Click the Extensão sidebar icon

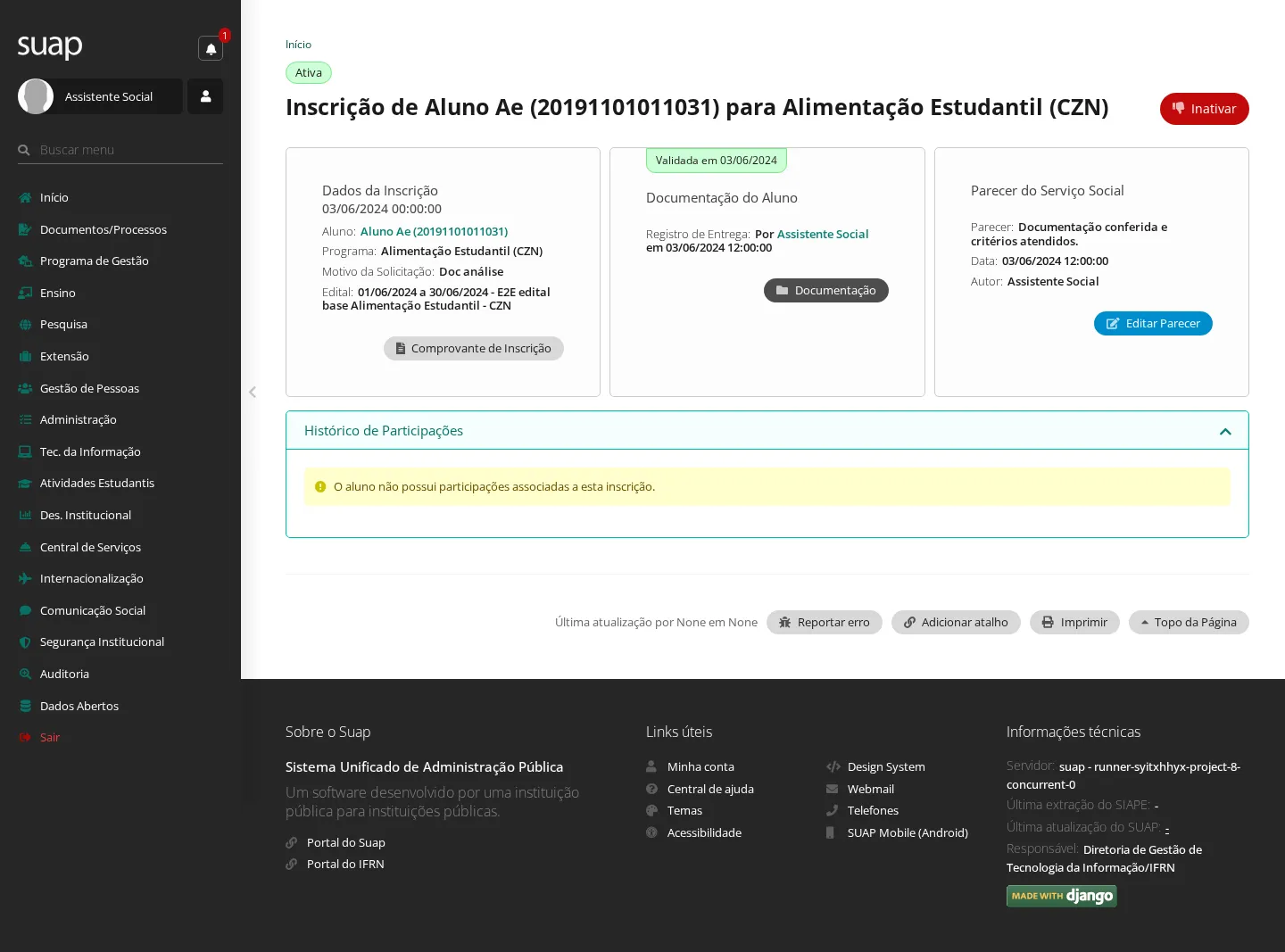coord(25,356)
